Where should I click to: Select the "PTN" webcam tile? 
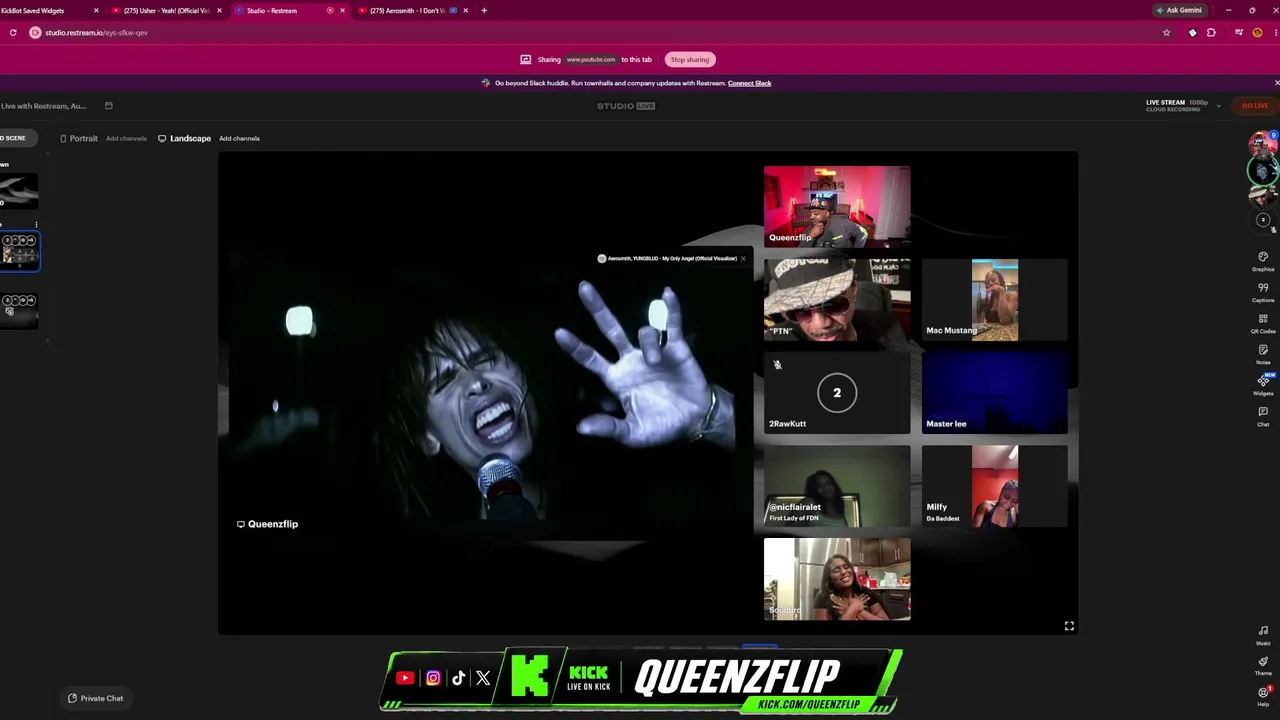click(x=837, y=300)
